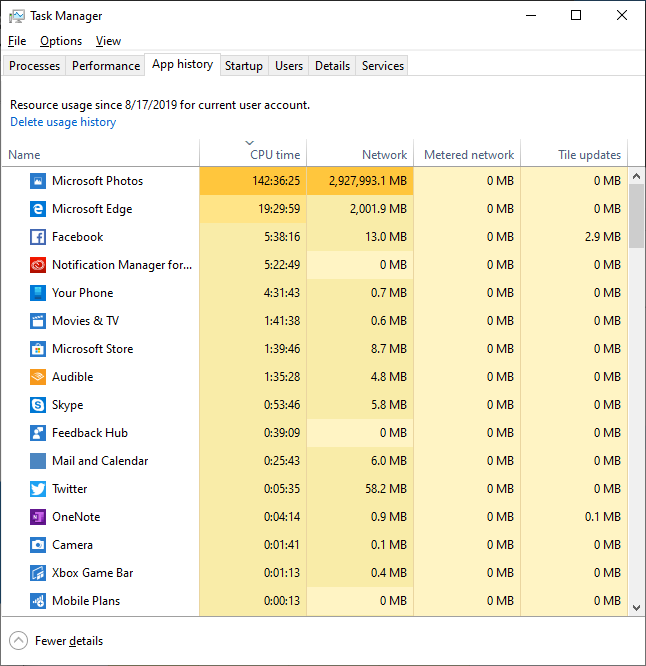
Task: Switch to the Users tab
Action: click(x=289, y=66)
